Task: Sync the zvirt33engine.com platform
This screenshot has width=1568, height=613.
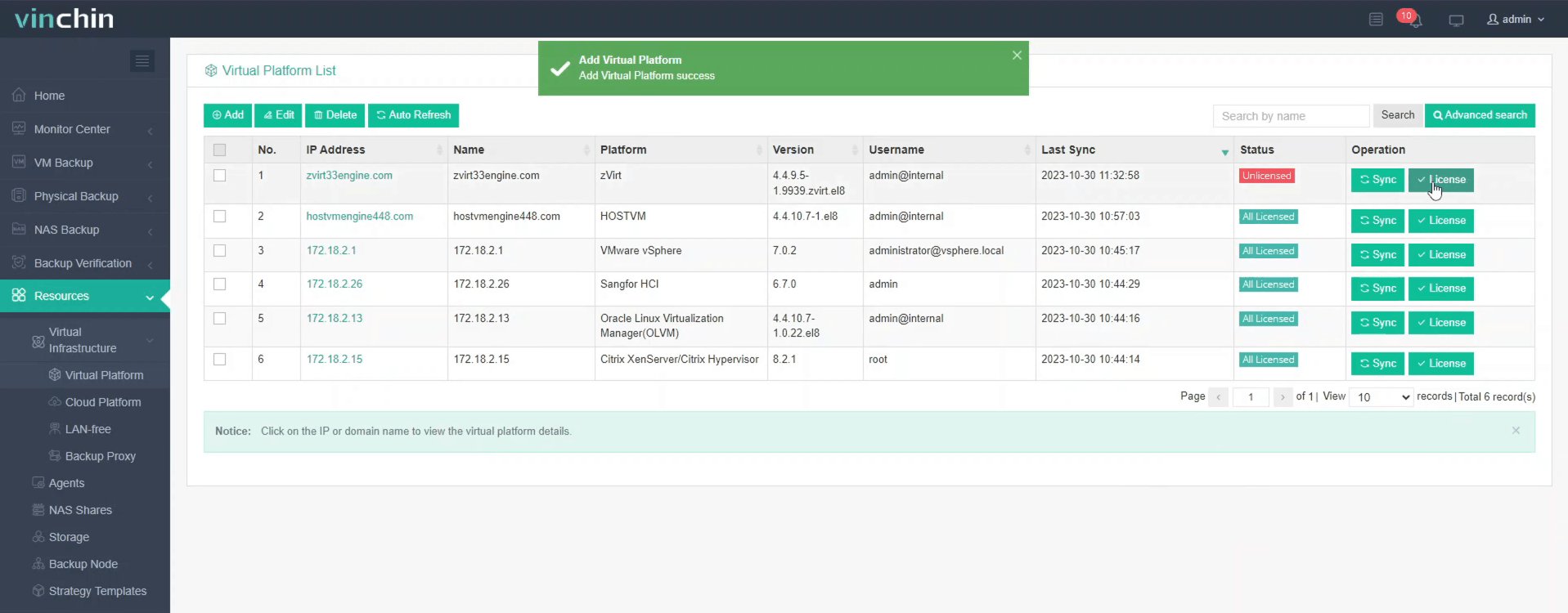Action: [x=1378, y=180]
